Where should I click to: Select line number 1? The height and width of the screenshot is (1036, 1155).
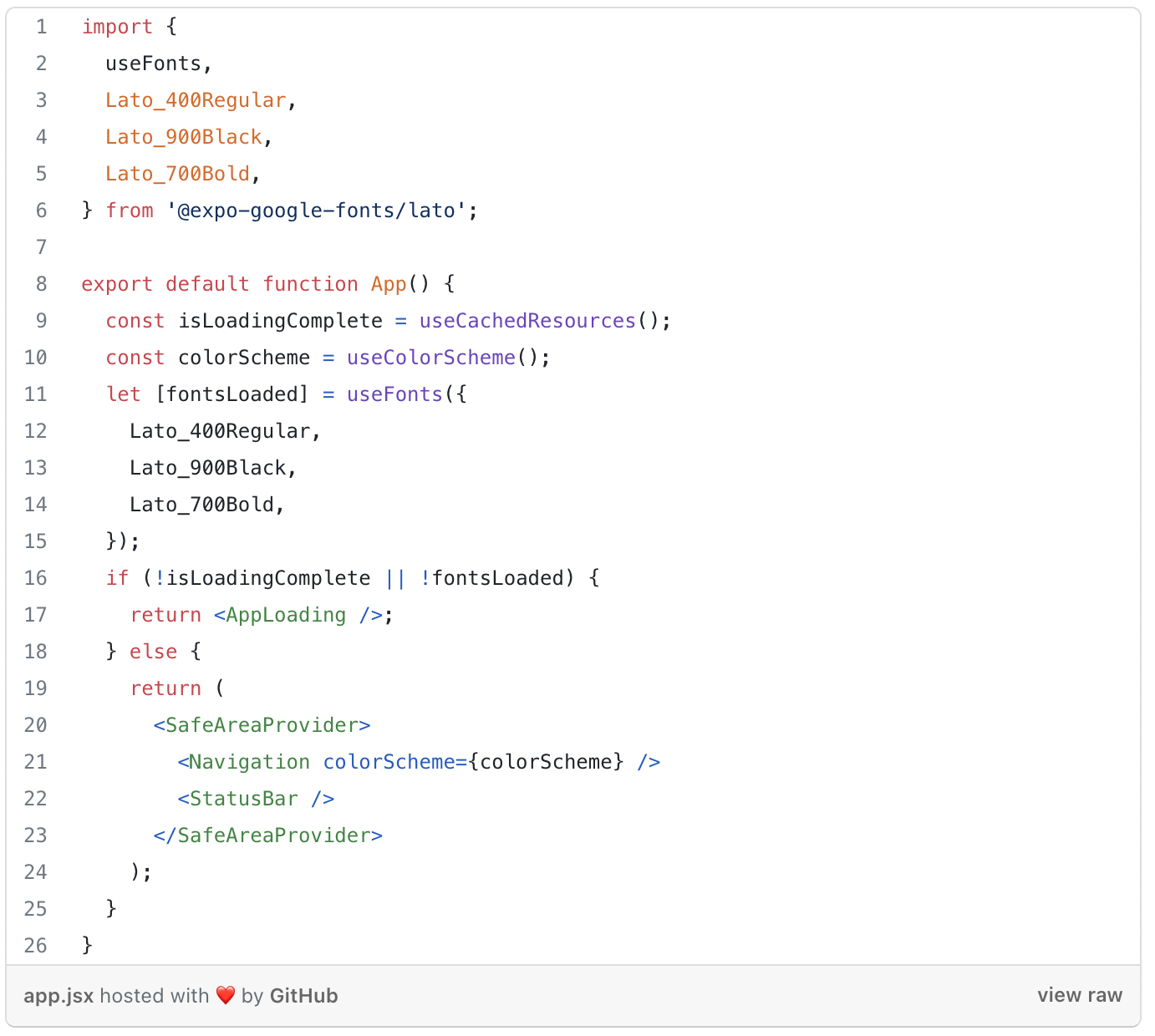click(41, 26)
